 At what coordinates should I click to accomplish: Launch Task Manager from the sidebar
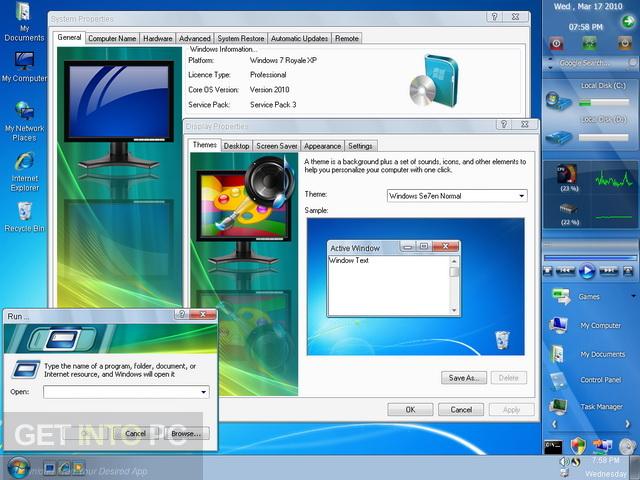(600, 407)
